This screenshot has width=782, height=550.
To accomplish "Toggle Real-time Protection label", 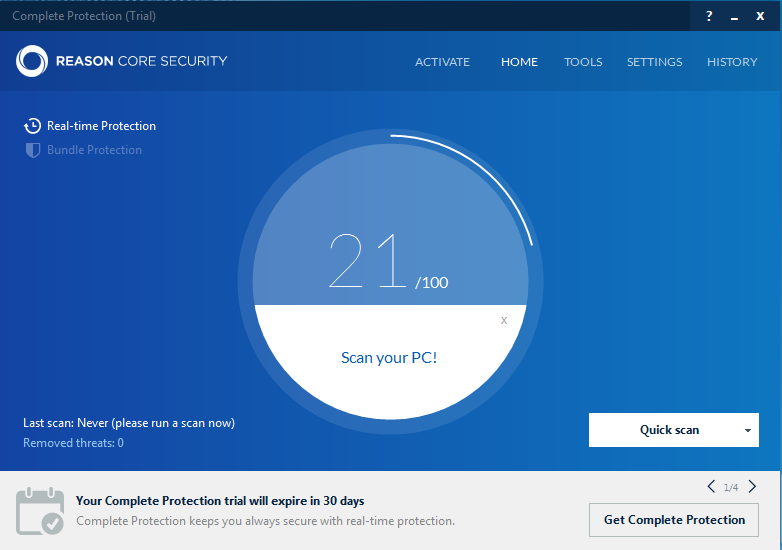I will (101, 126).
